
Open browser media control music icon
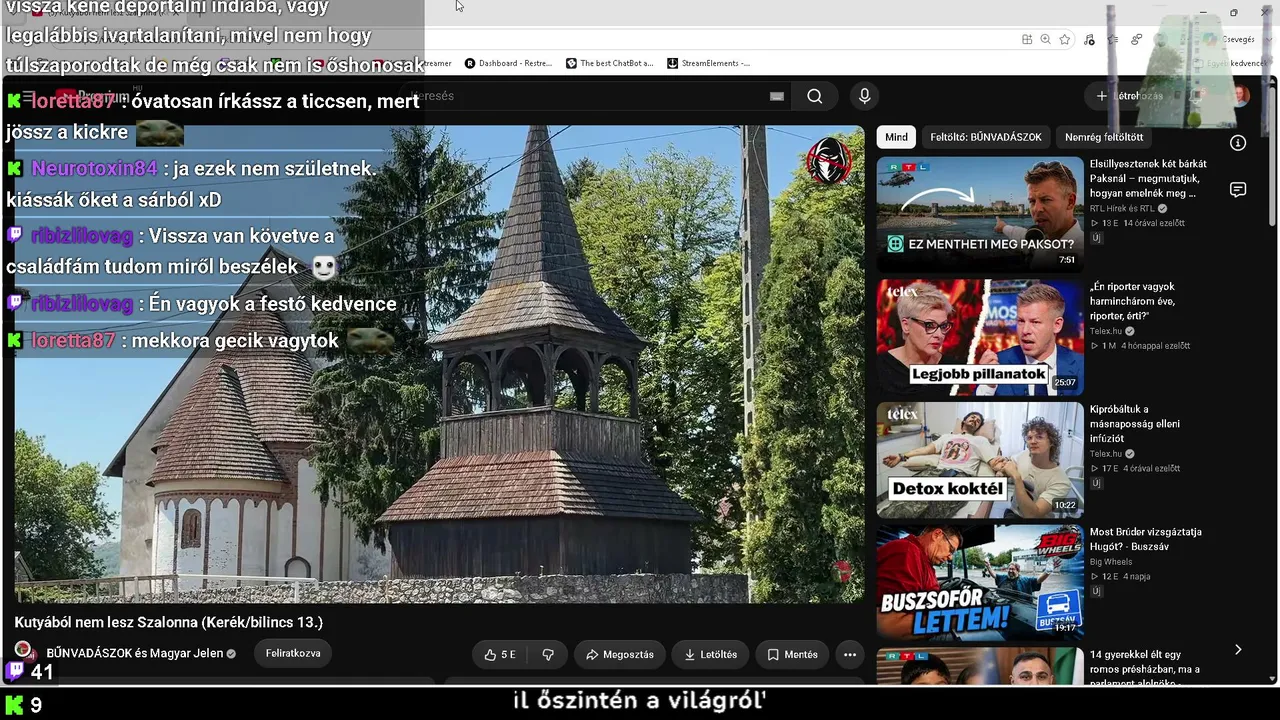[x=1089, y=39]
